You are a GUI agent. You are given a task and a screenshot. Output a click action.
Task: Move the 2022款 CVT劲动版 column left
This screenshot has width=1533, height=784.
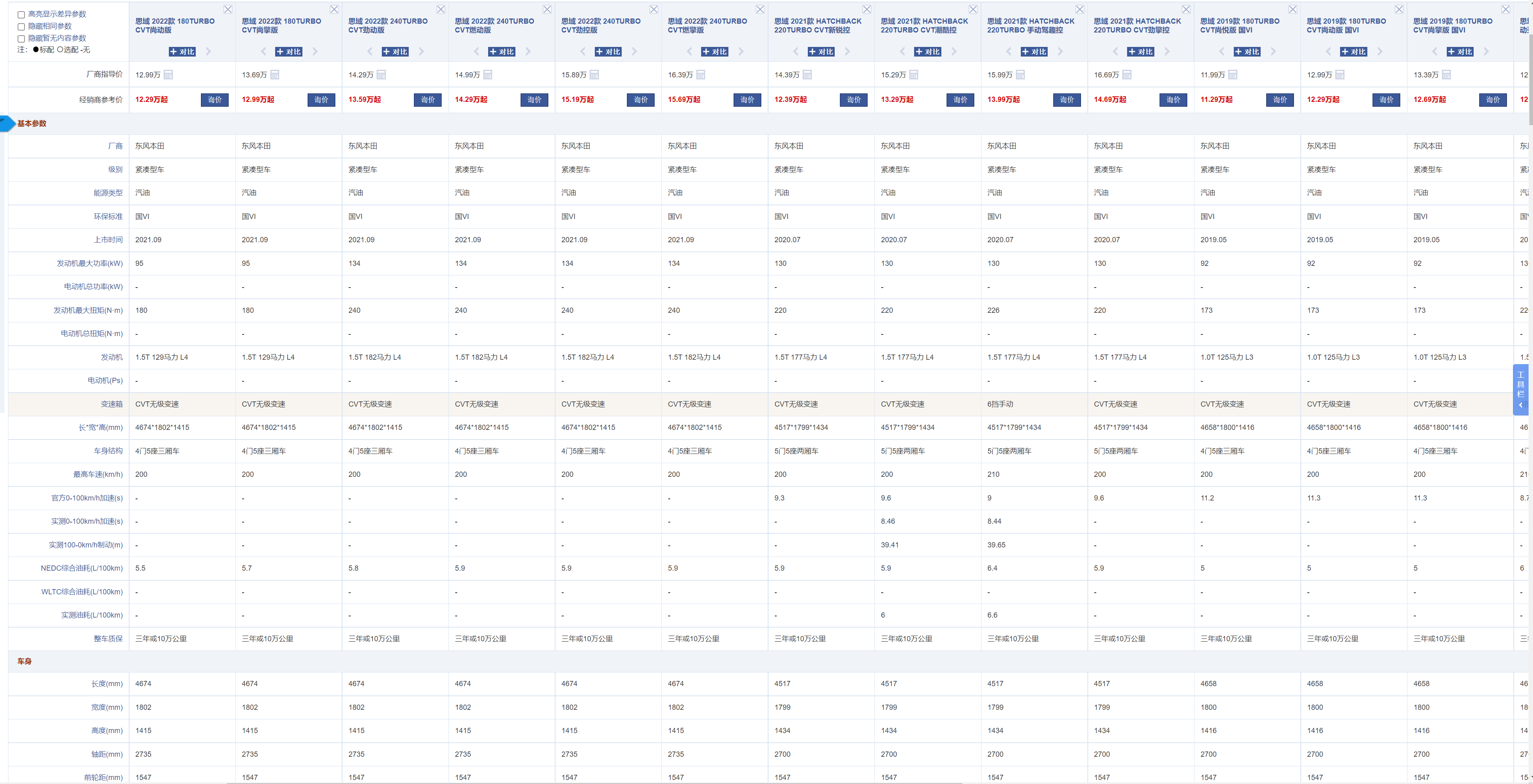(x=369, y=52)
